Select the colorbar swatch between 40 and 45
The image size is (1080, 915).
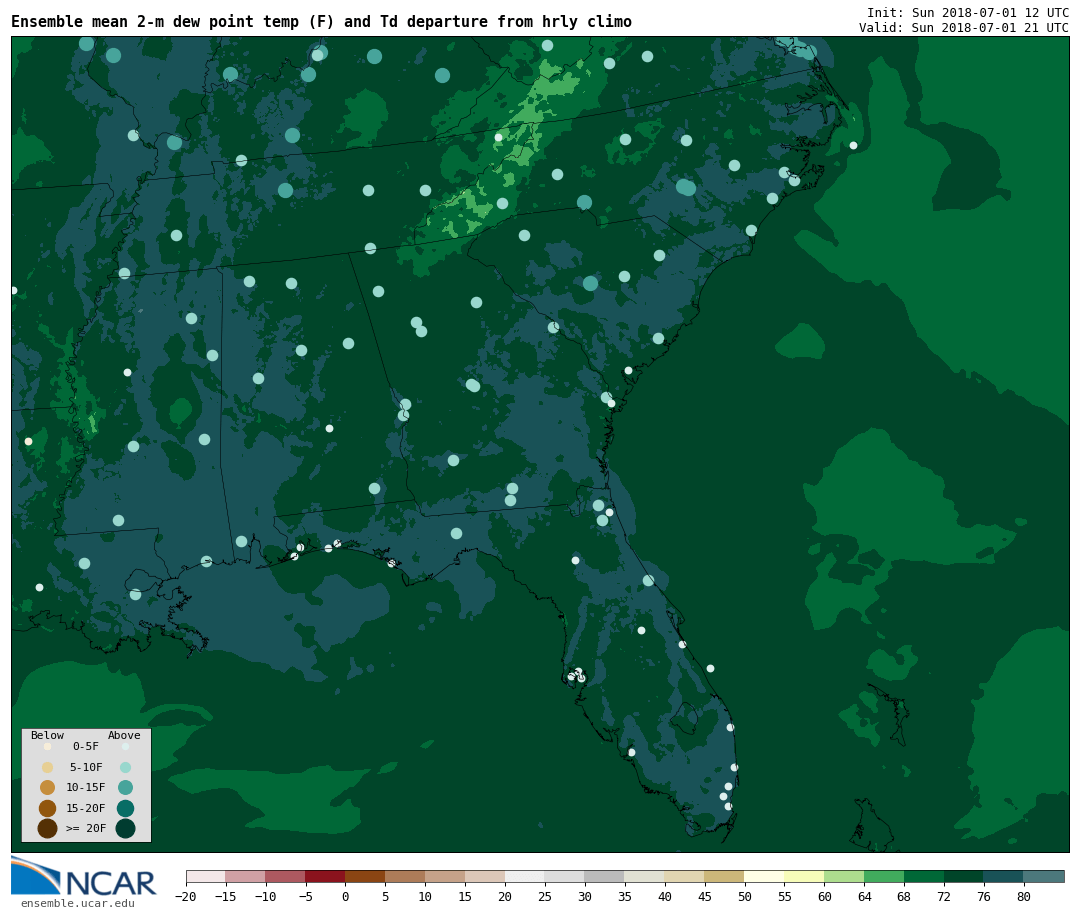(685, 876)
